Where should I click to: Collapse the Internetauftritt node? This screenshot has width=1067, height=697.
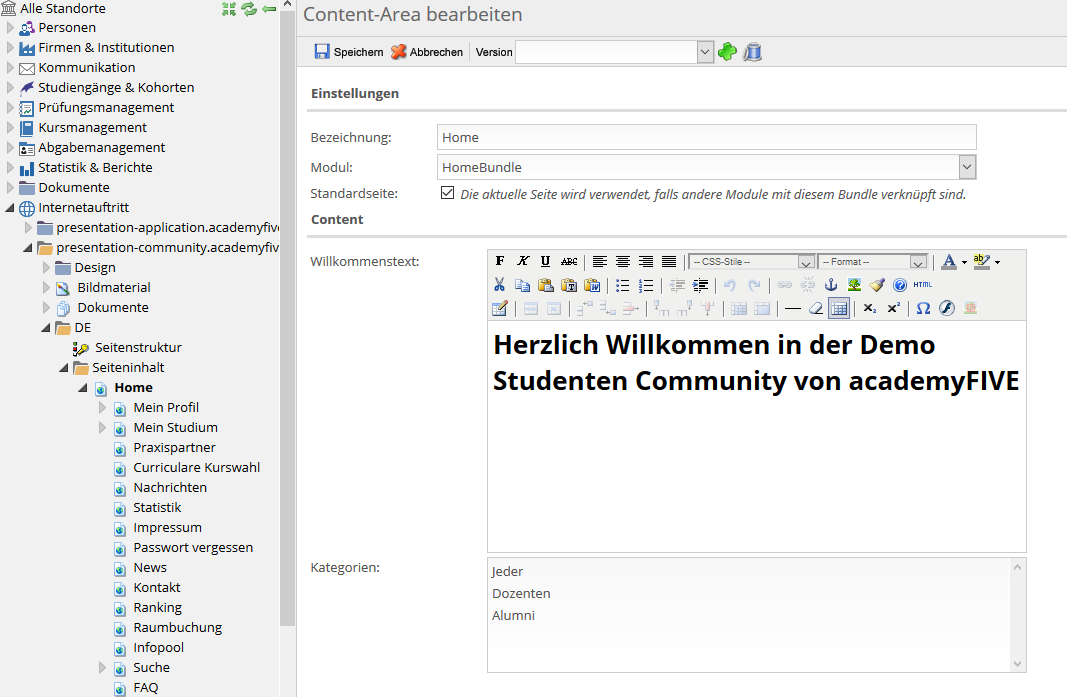point(10,208)
